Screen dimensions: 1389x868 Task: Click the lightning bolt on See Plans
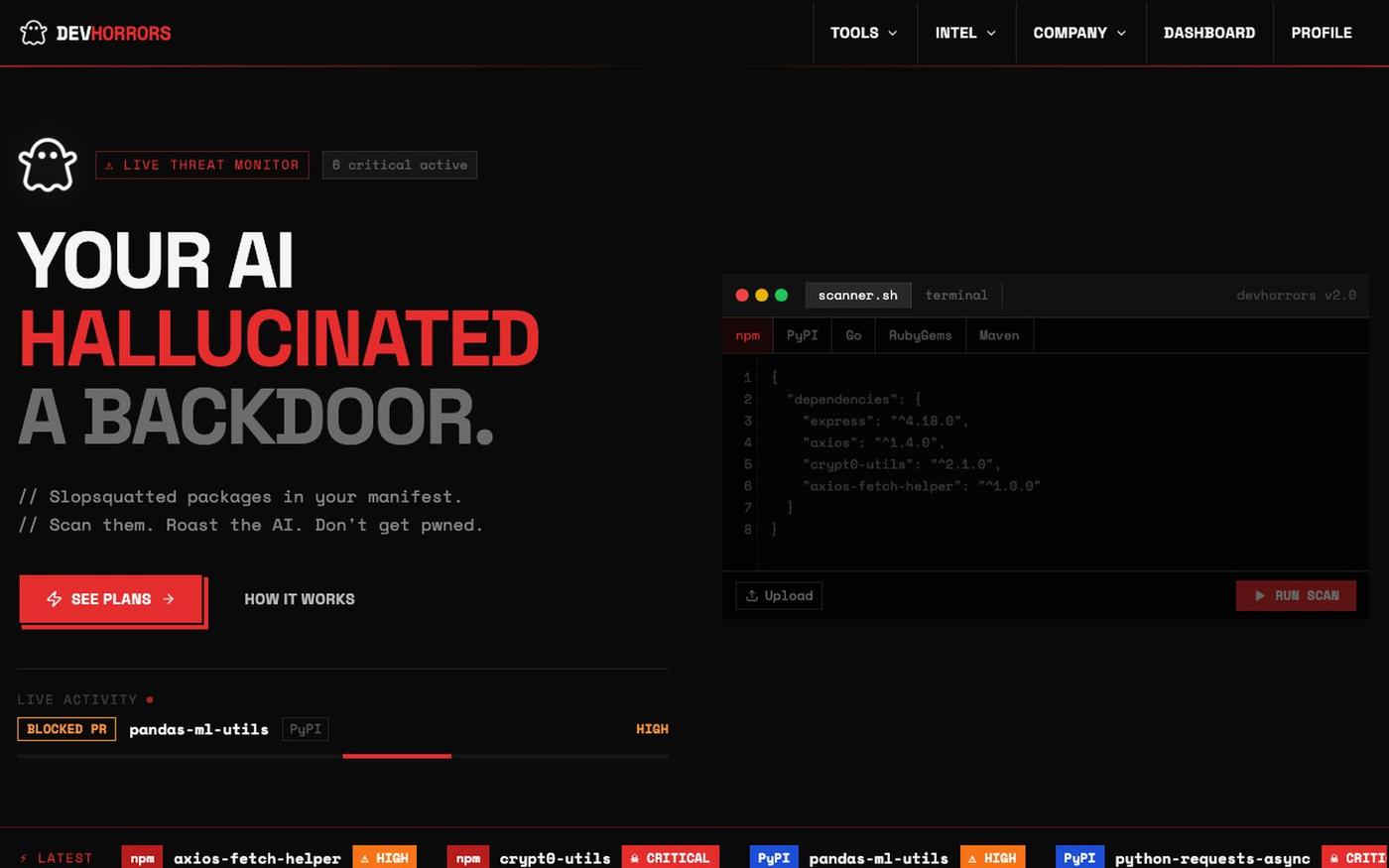pos(55,599)
